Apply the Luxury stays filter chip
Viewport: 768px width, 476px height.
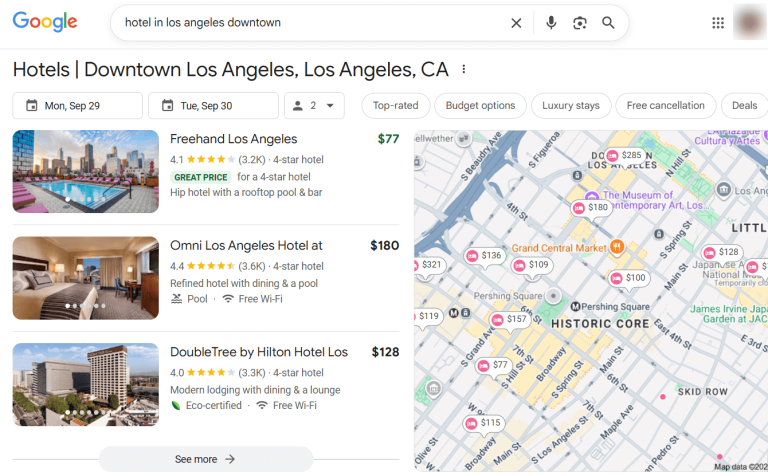(571, 106)
